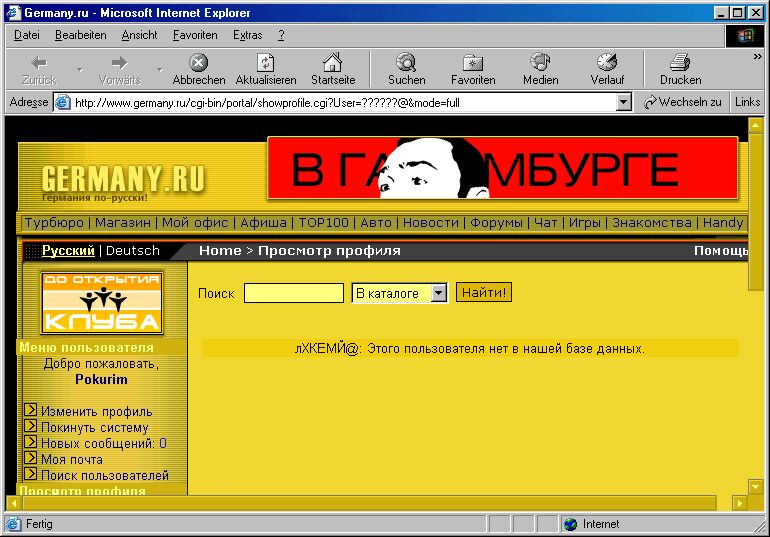Open the Datei menu
770x537 pixels.
27,35
